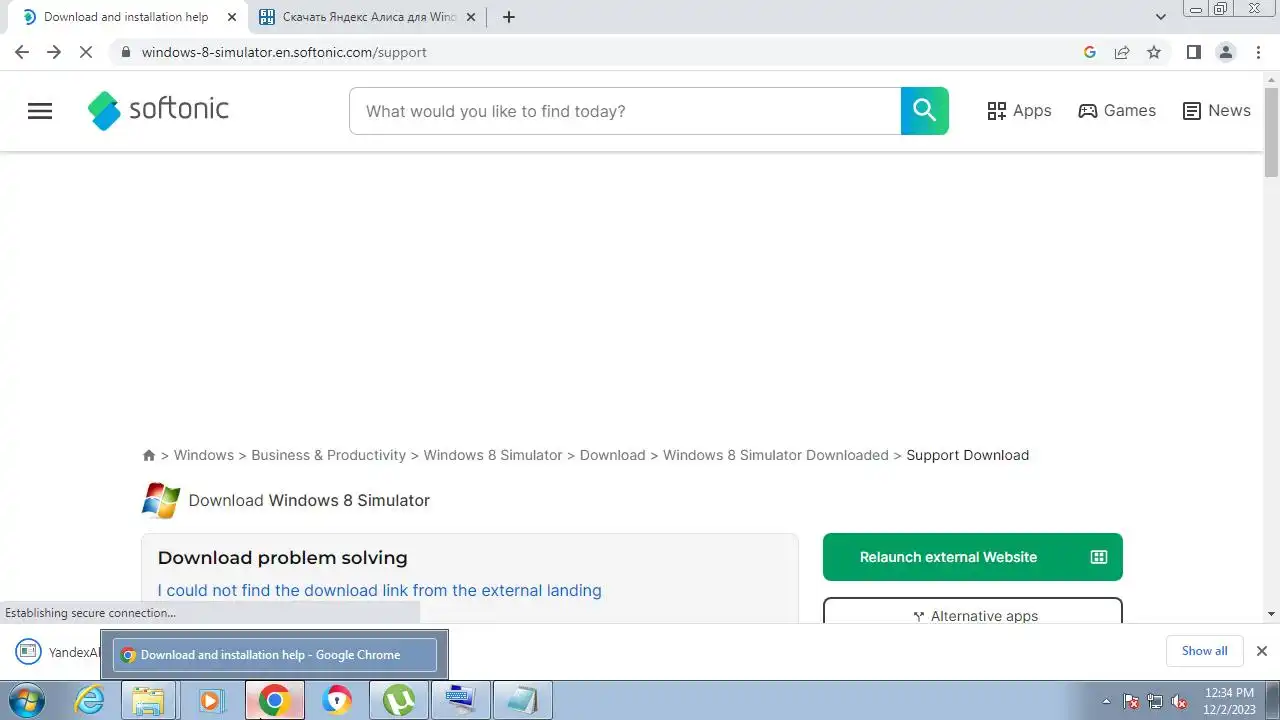Open Chrome three-dot menu
Screen dimensions: 1280x720
[1257, 52]
